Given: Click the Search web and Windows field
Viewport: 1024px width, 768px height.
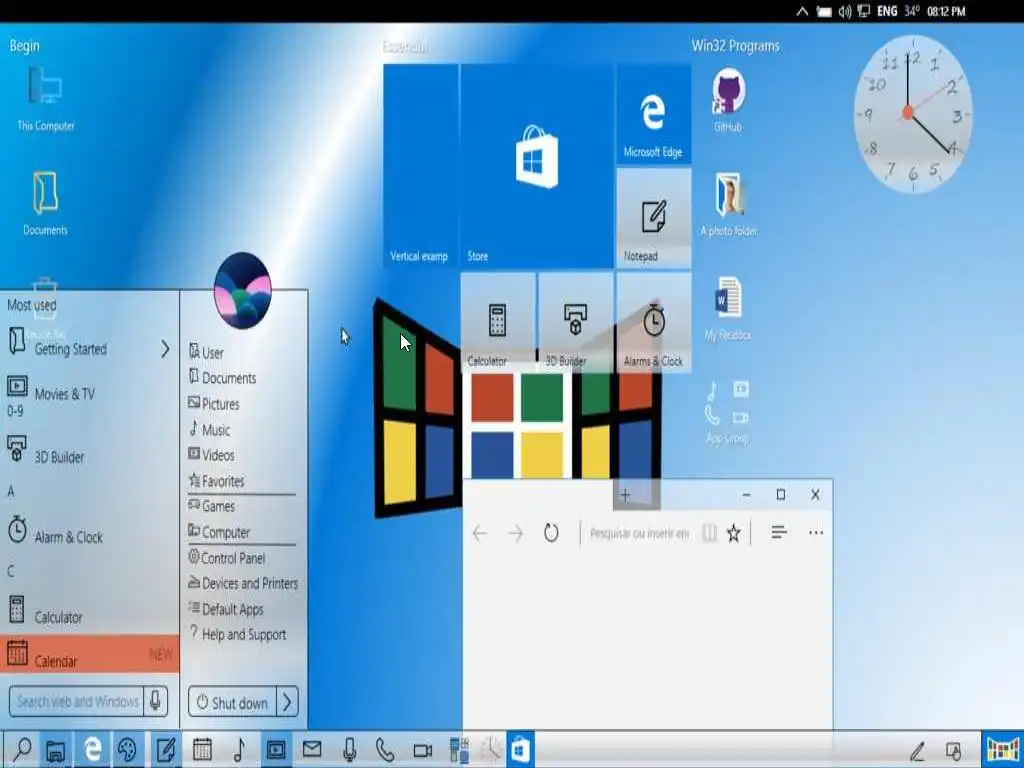Looking at the screenshot, I should click(76, 702).
